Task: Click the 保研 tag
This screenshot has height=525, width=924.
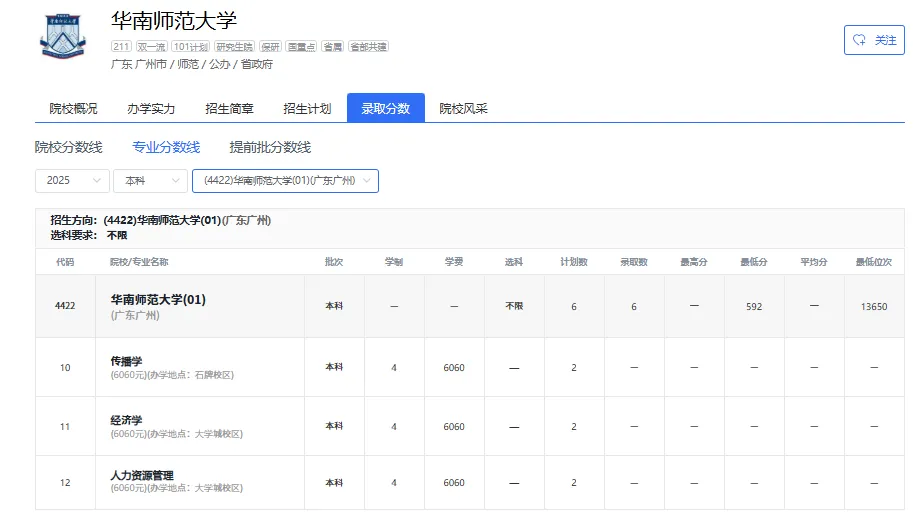Action: click(270, 47)
